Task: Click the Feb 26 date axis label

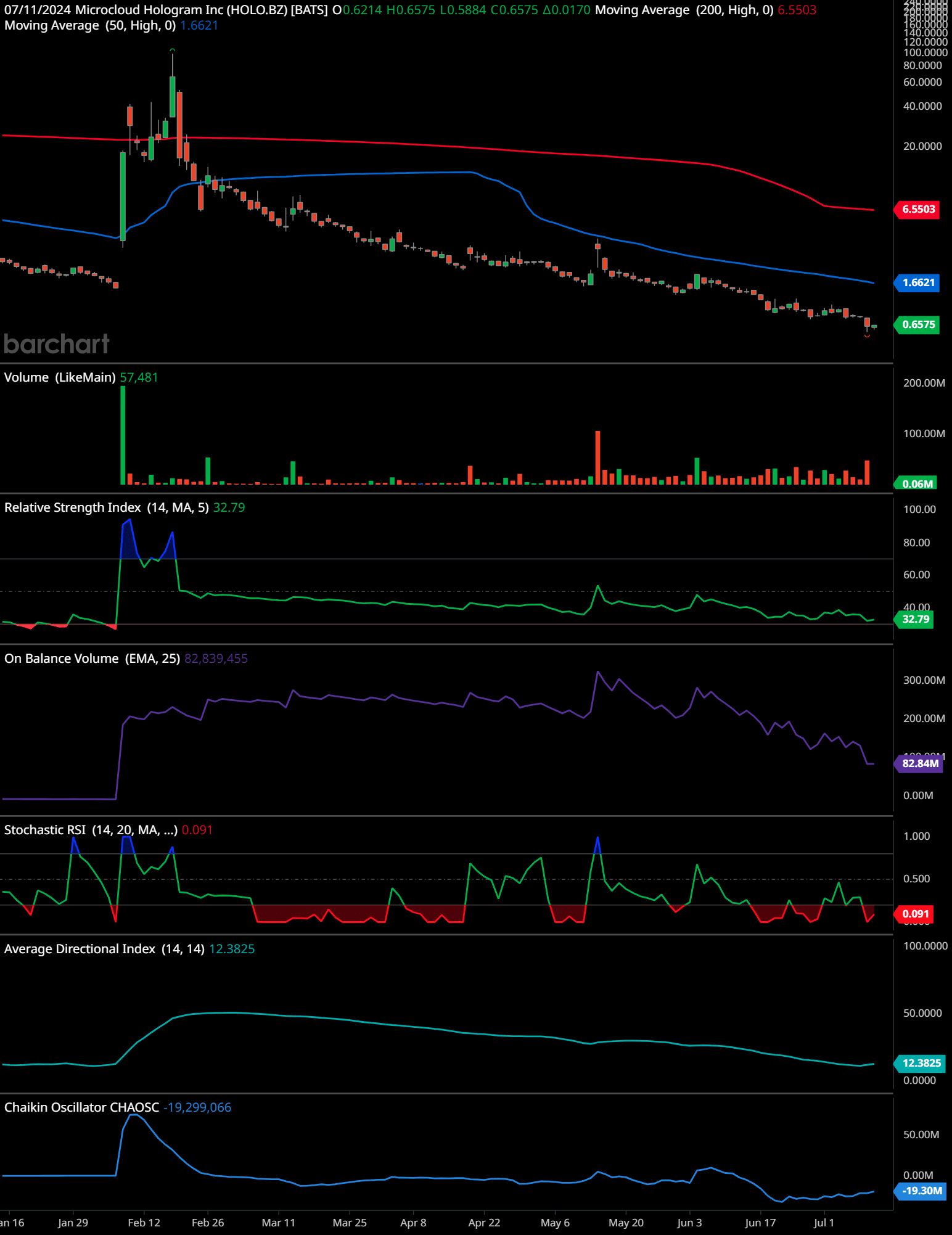Action: [x=208, y=1223]
